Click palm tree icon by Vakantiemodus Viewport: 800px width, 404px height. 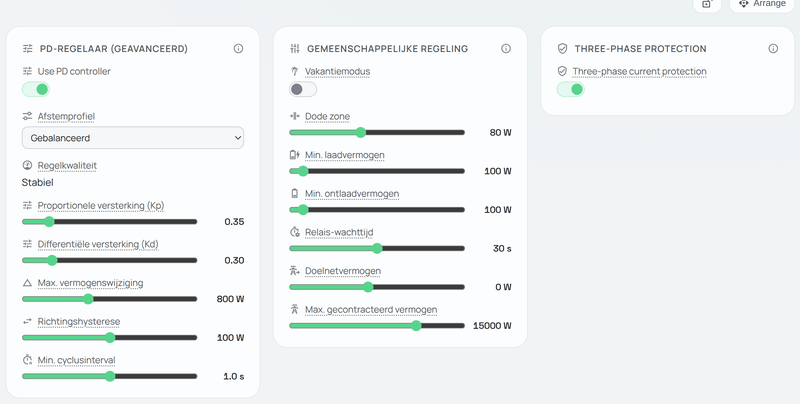294,71
